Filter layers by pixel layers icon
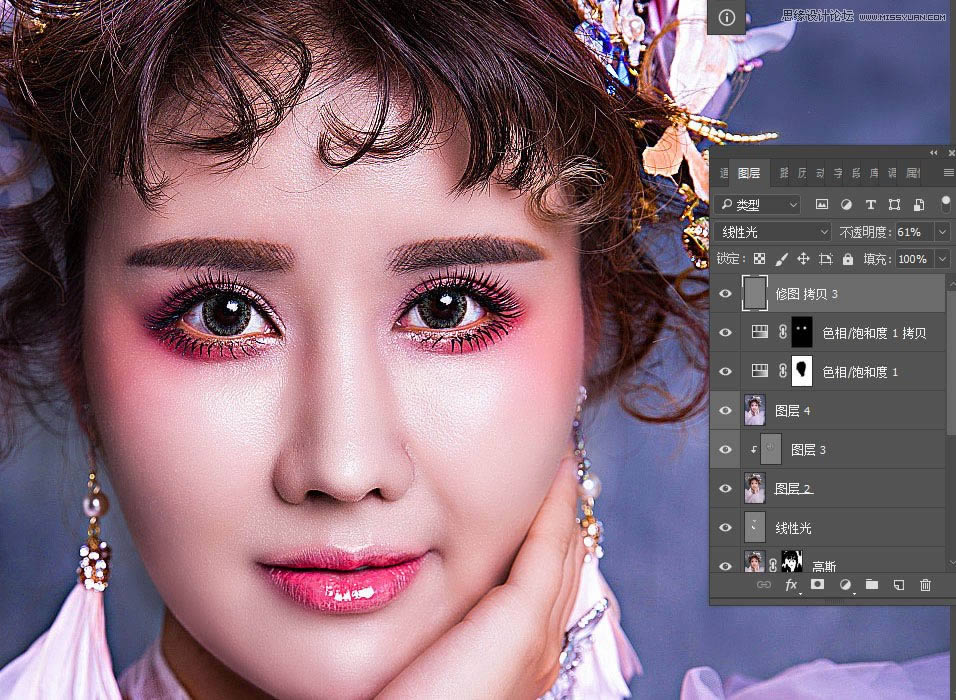The height and width of the screenshot is (700, 956). (x=822, y=204)
